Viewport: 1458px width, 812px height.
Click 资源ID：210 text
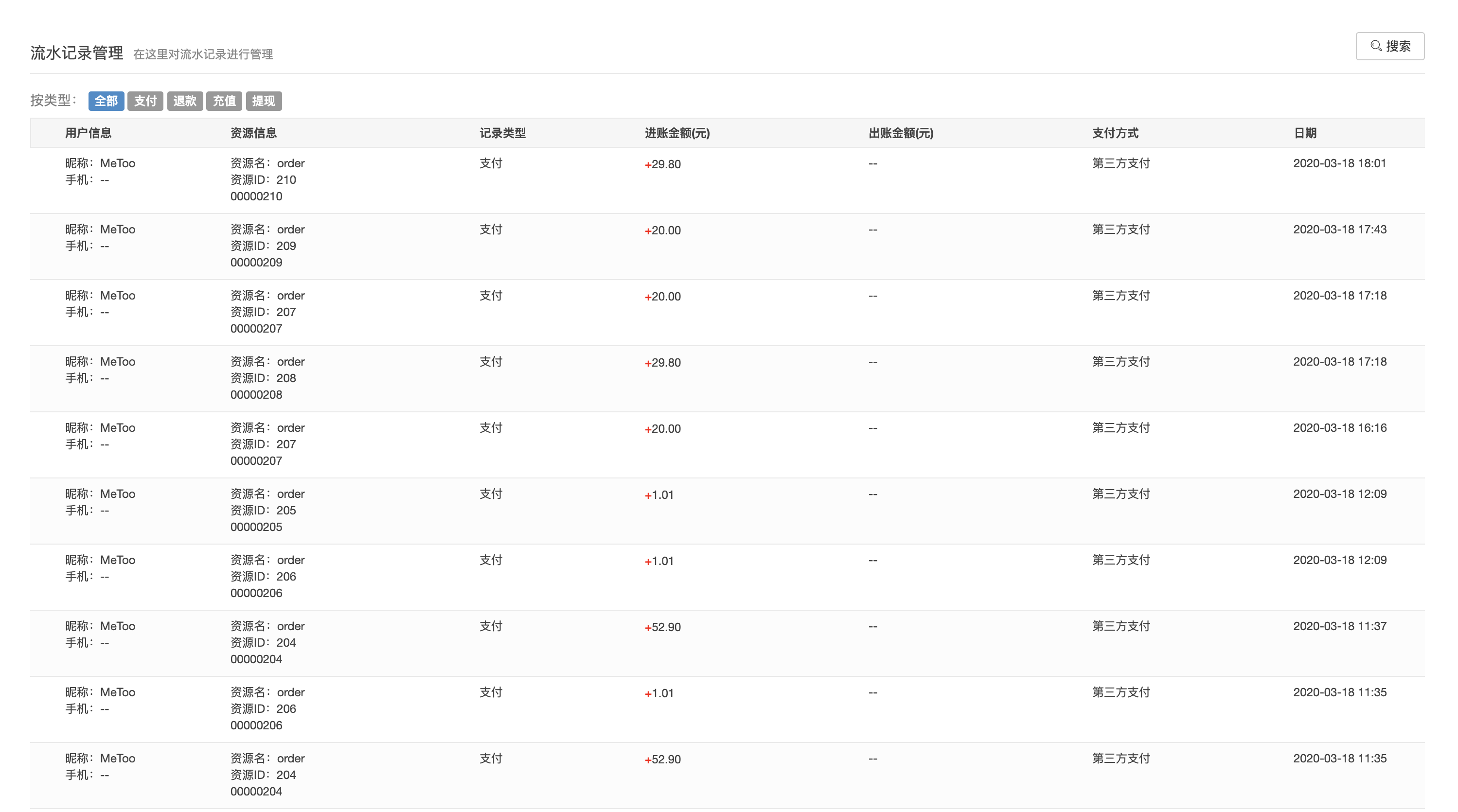[263, 179]
